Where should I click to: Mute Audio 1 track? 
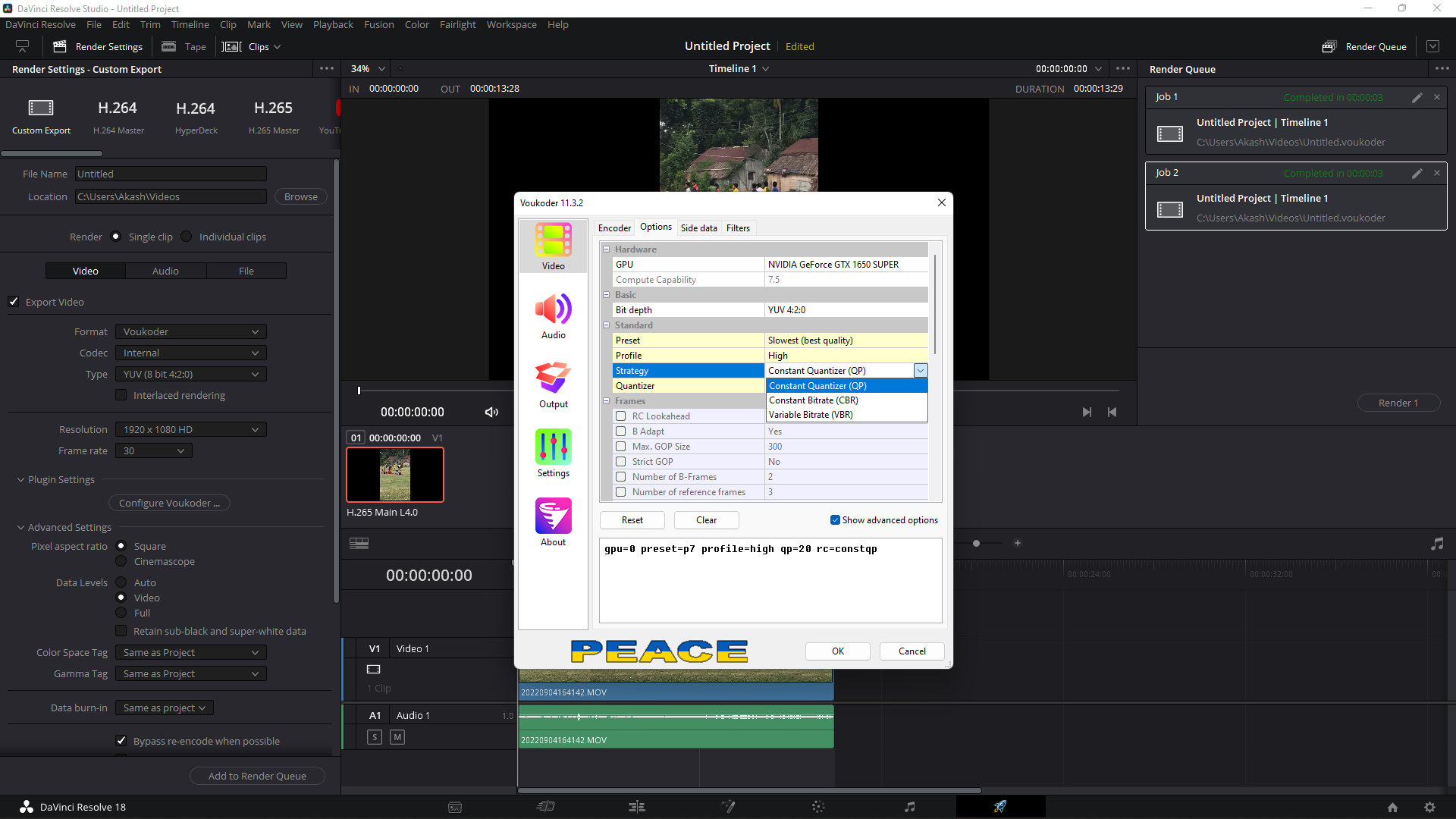coord(397,737)
